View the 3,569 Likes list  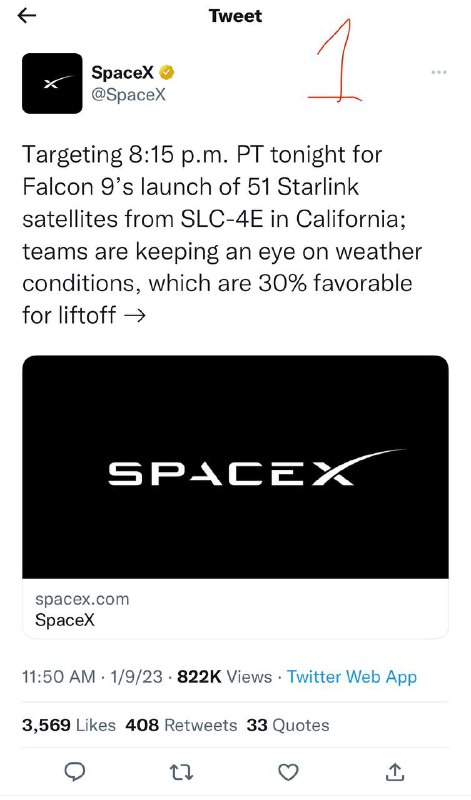tap(69, 725)
